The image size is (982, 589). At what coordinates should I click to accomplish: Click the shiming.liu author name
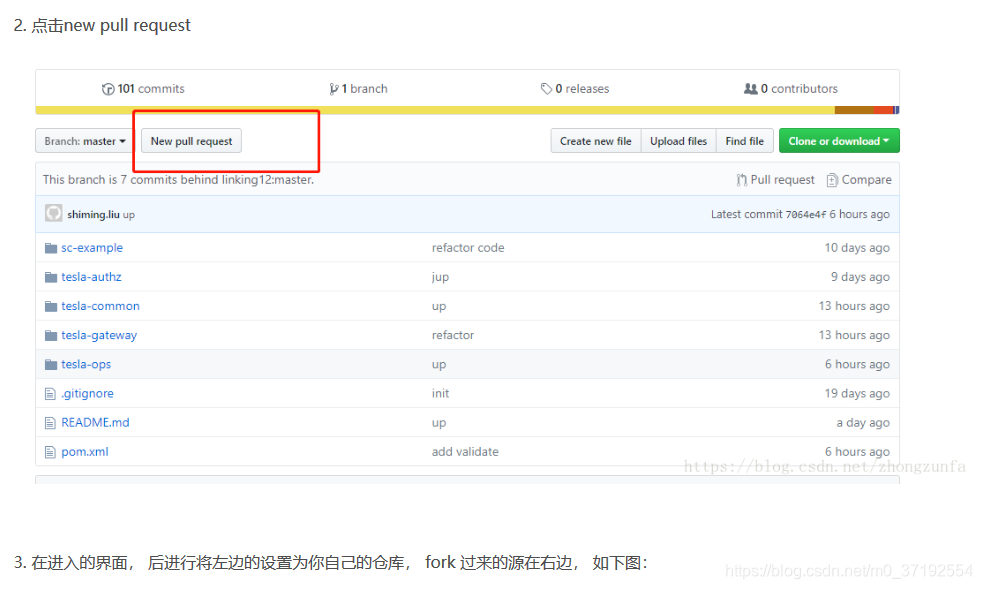click(93, 214)
